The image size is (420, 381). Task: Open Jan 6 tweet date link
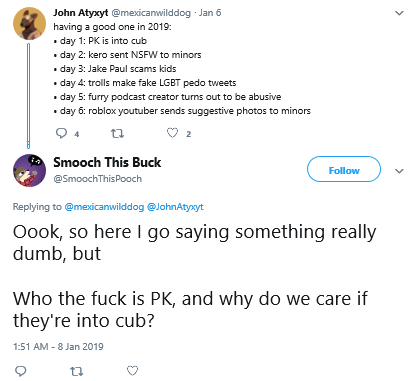210,13
